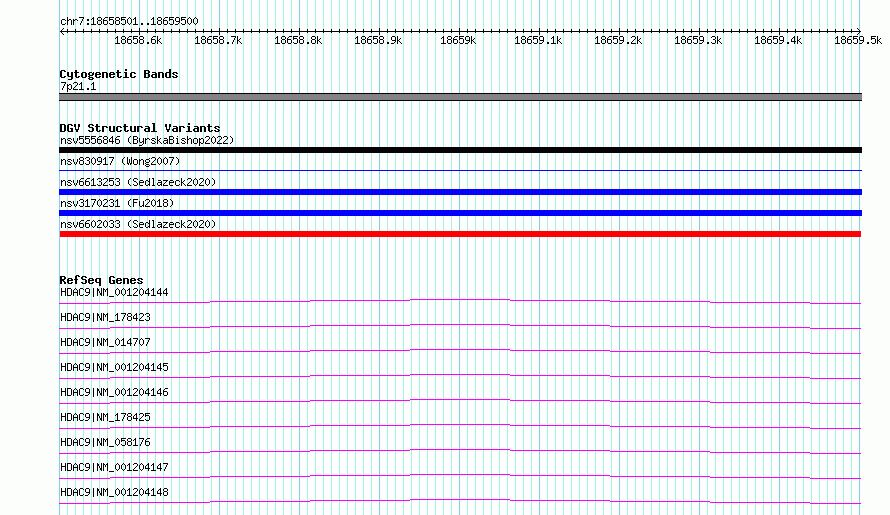Open the HDAC9|NM_001204148 transcript label
Screen dimensions: 890x515
114,492
